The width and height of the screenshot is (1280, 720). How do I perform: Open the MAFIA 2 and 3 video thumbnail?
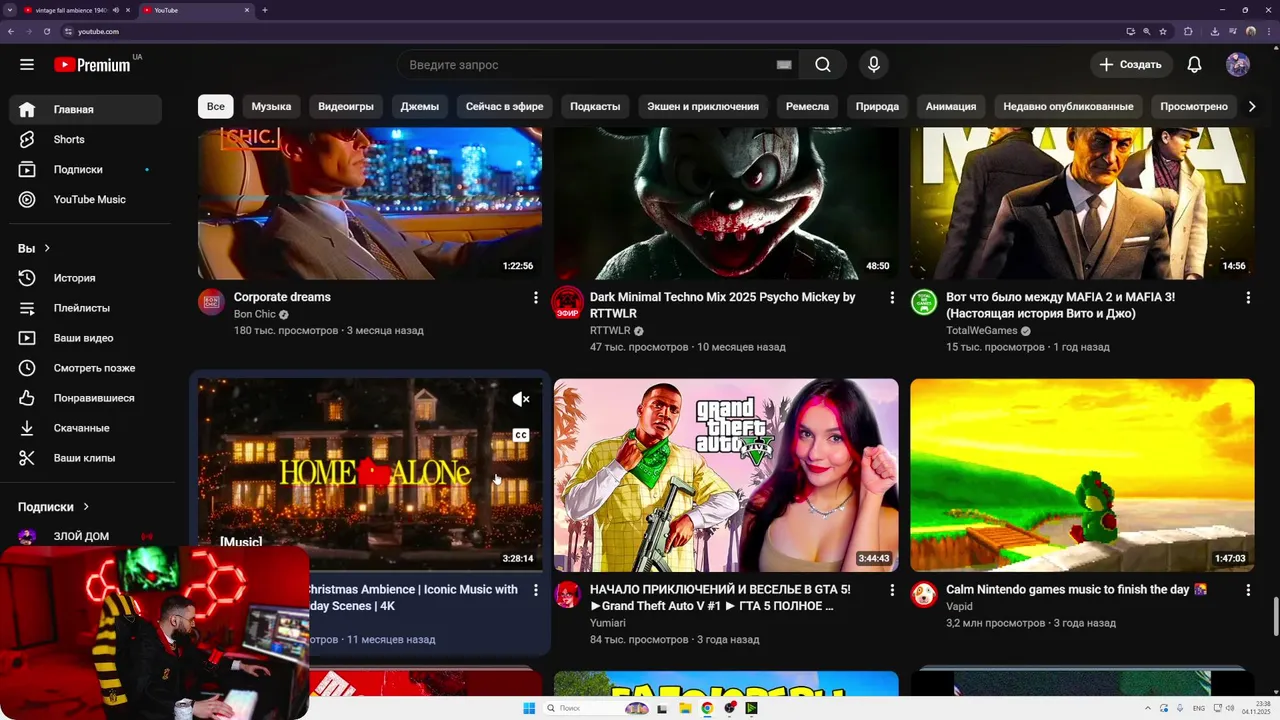click(x=1082, y=204)
